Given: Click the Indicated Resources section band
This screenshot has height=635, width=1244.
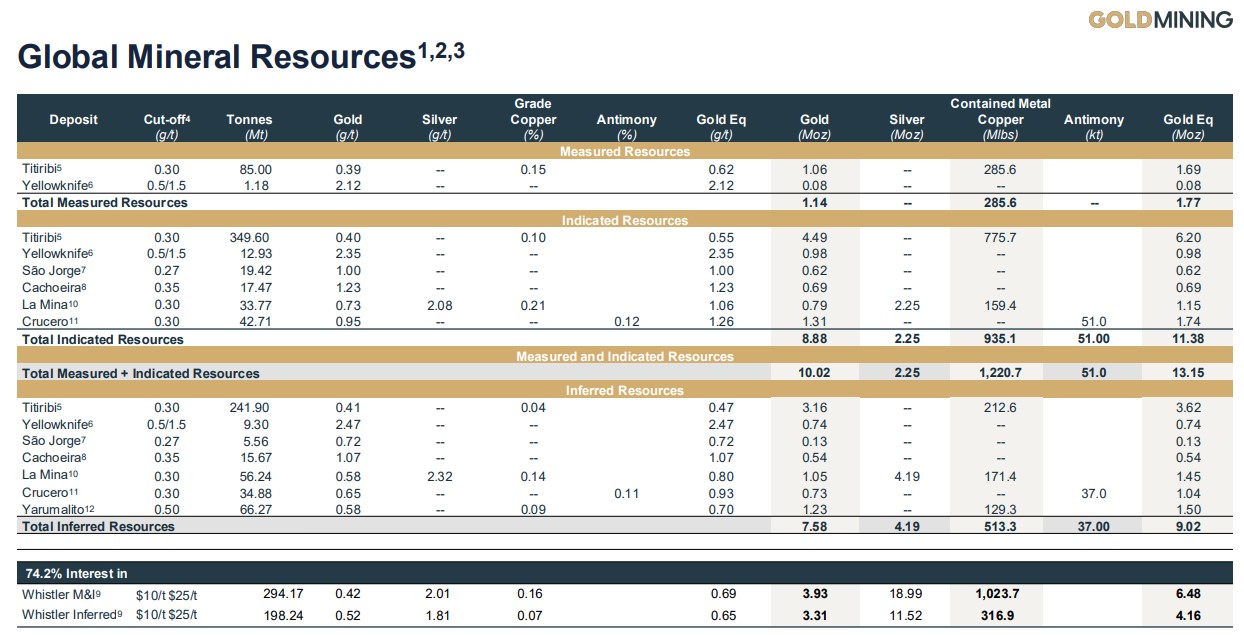Looking at the screenshot, I should [x=625, y=220].
